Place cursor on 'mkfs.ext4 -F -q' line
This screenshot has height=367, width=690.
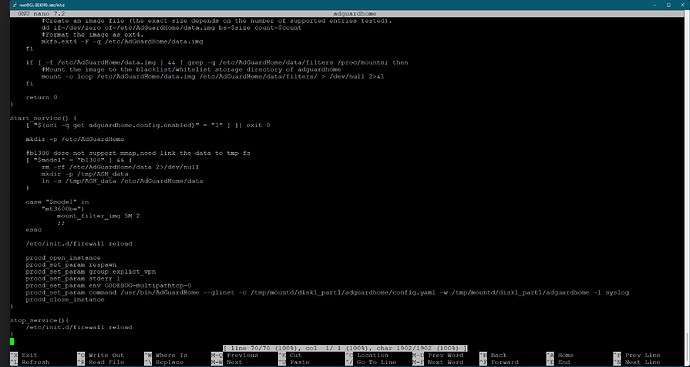click(122, 42)
